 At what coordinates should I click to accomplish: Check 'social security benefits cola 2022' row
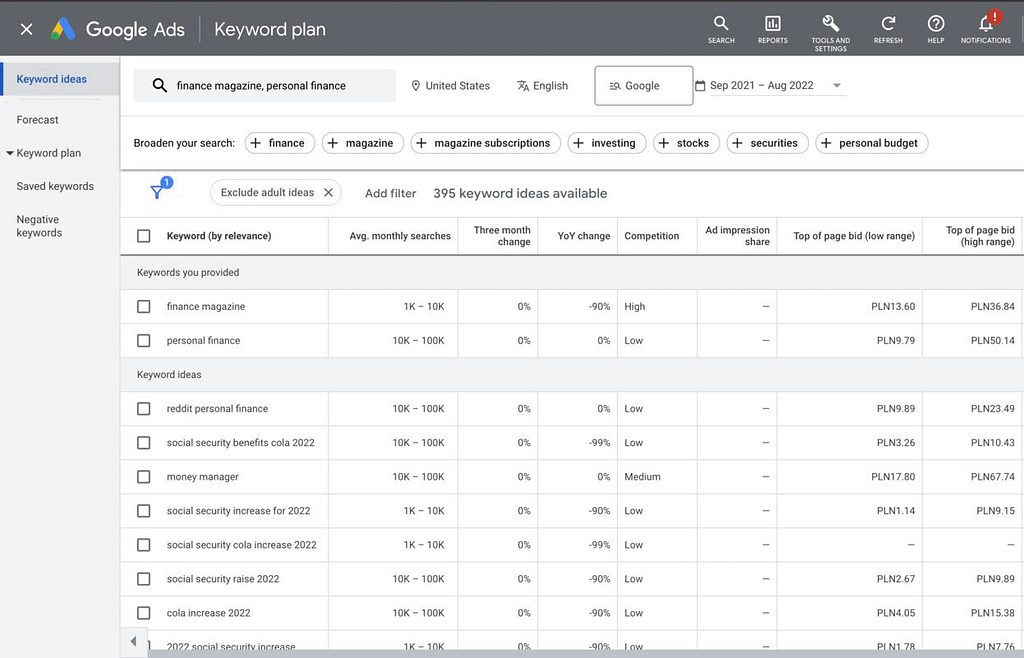point(144,443)
